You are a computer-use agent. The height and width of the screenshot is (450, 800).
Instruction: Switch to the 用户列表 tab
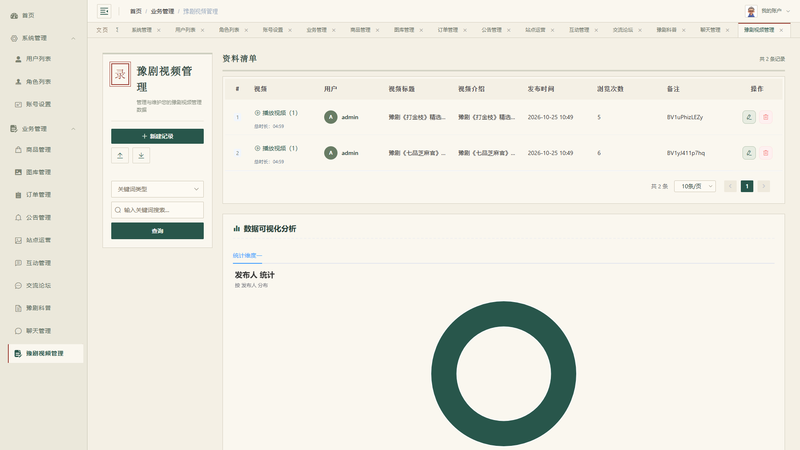tap(185, 30)
